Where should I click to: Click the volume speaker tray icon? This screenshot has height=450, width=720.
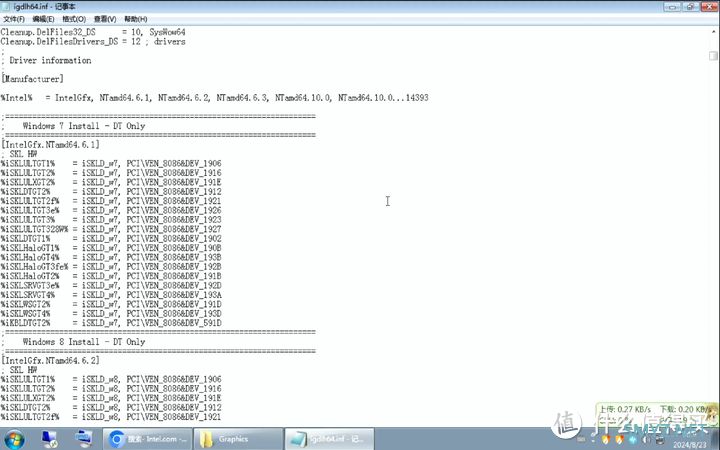(x=646, y=440)
